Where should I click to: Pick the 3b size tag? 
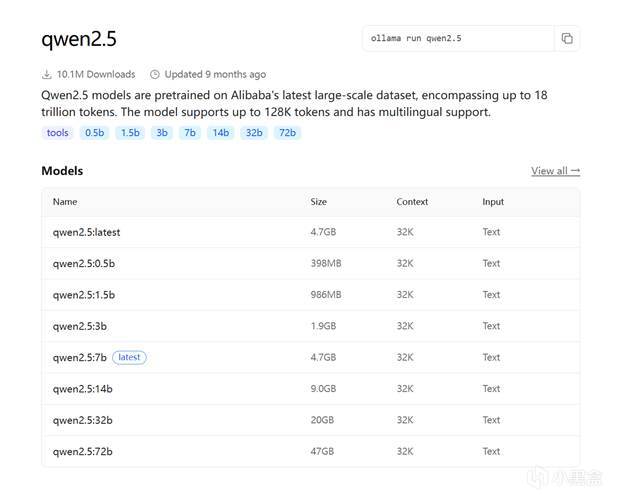[162, 133]
